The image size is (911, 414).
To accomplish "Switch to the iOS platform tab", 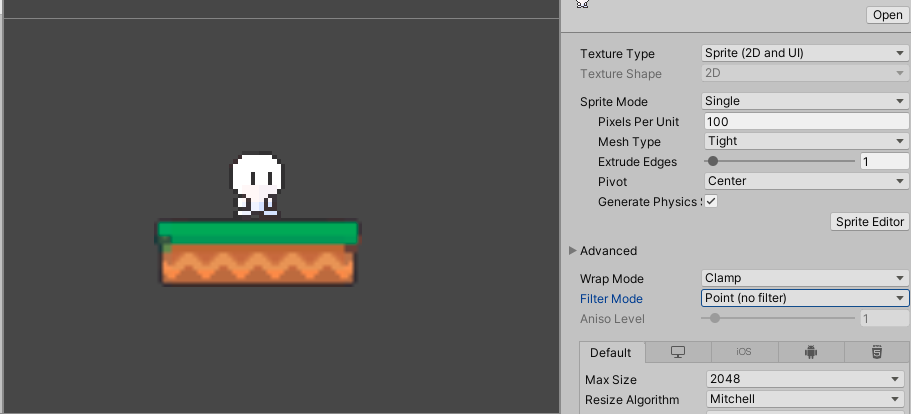I will tap(744, 352).
